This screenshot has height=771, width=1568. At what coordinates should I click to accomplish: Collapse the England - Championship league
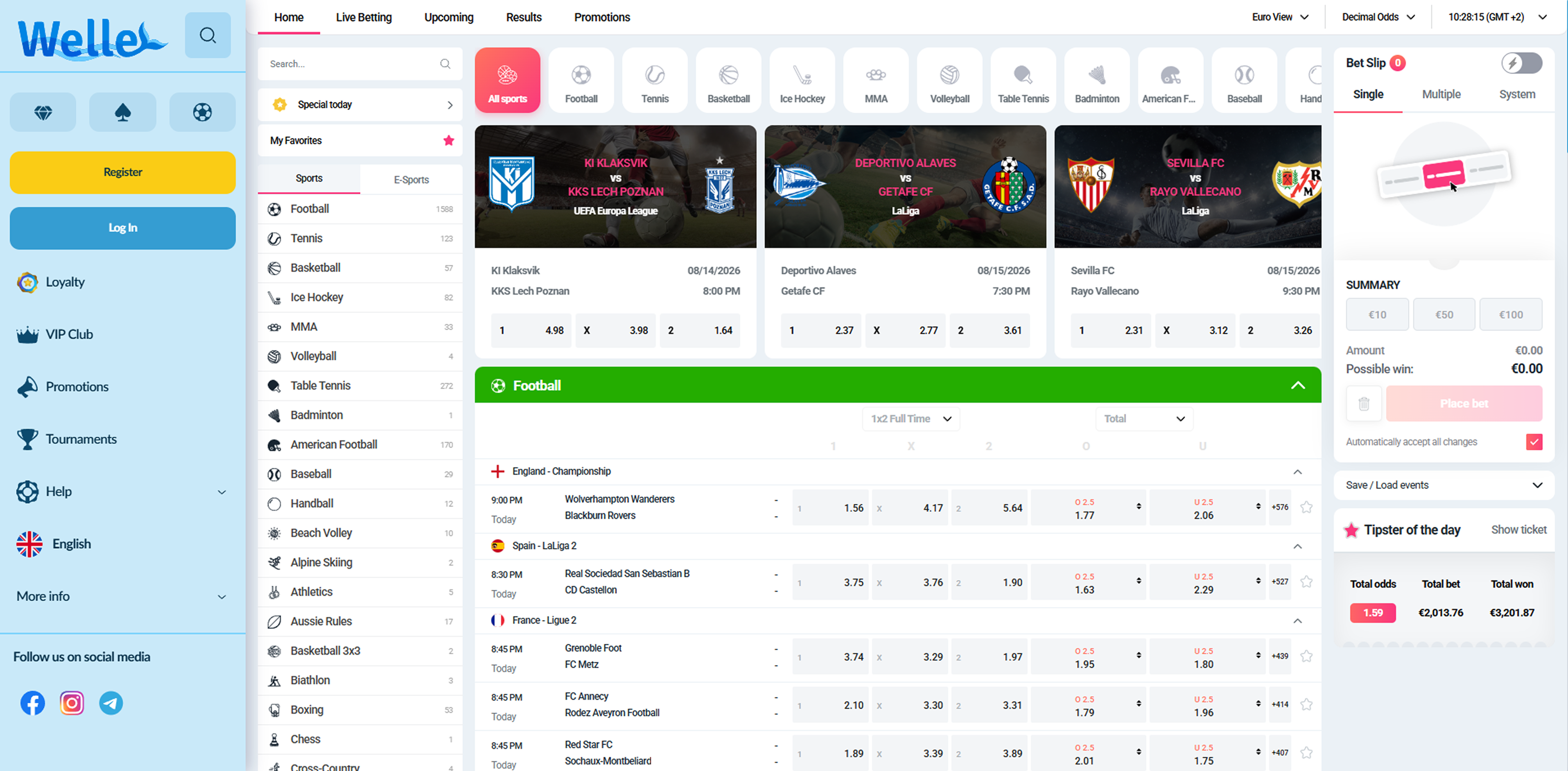click(1297, 471)
